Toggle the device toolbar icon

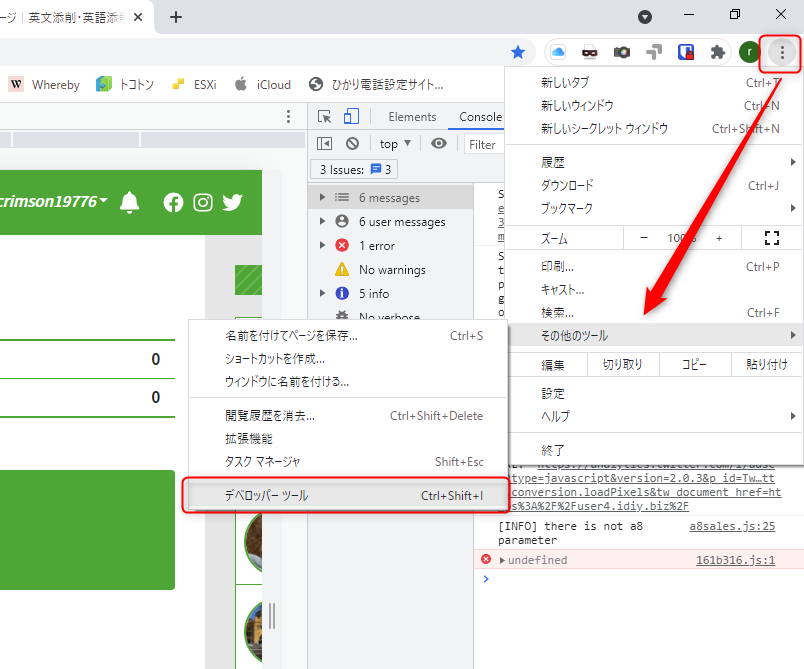pos(351,116)
